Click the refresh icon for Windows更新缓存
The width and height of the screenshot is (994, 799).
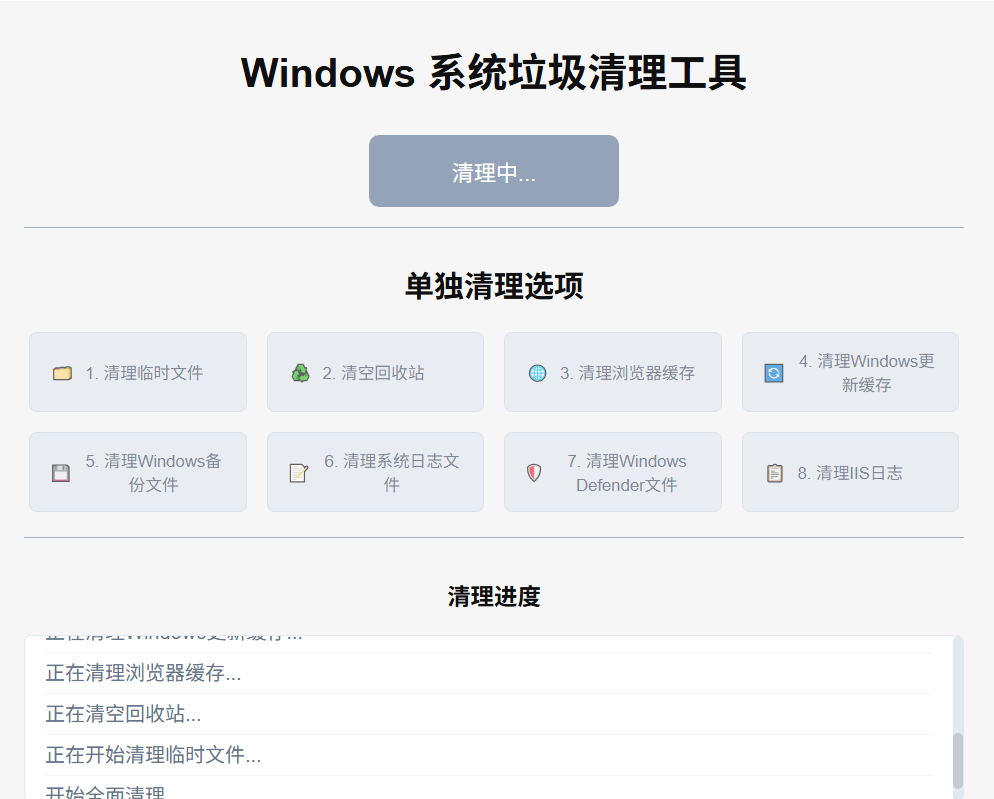click(773, 373)
